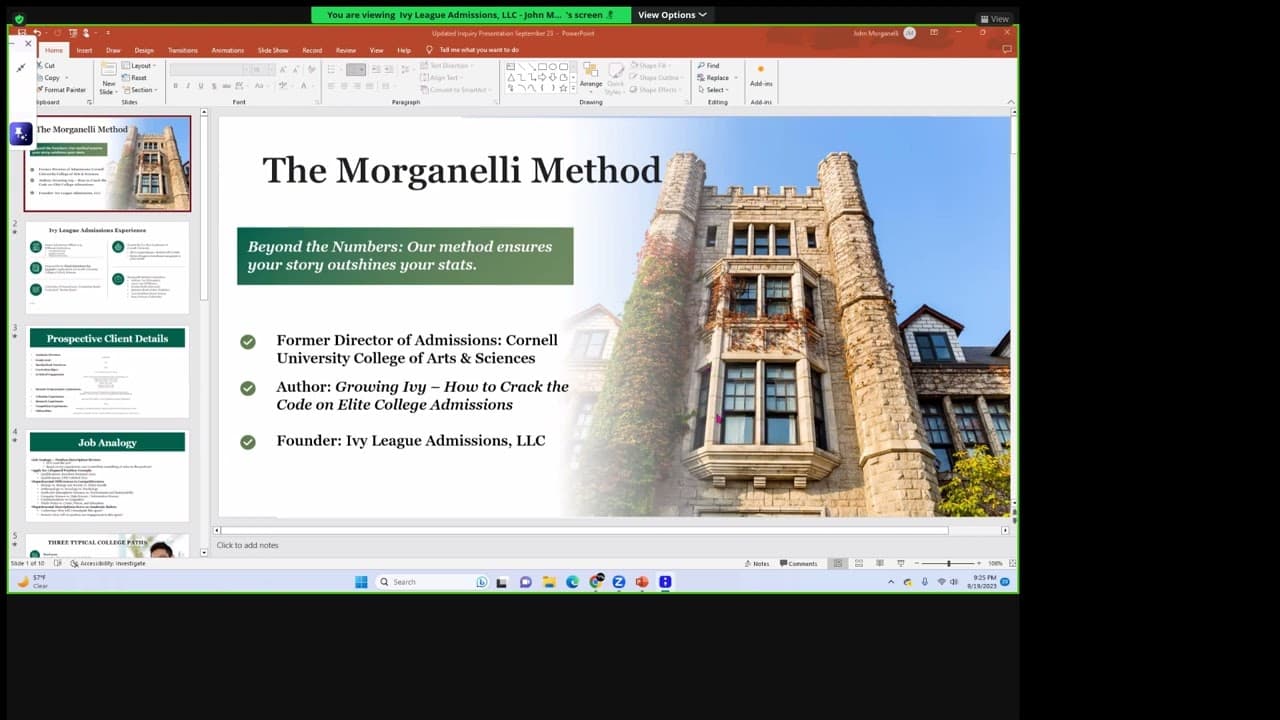1280x720 pixels.
Task: Select slide 4 thumbnail Job Analogy
Action: click(x=107, y=476)
